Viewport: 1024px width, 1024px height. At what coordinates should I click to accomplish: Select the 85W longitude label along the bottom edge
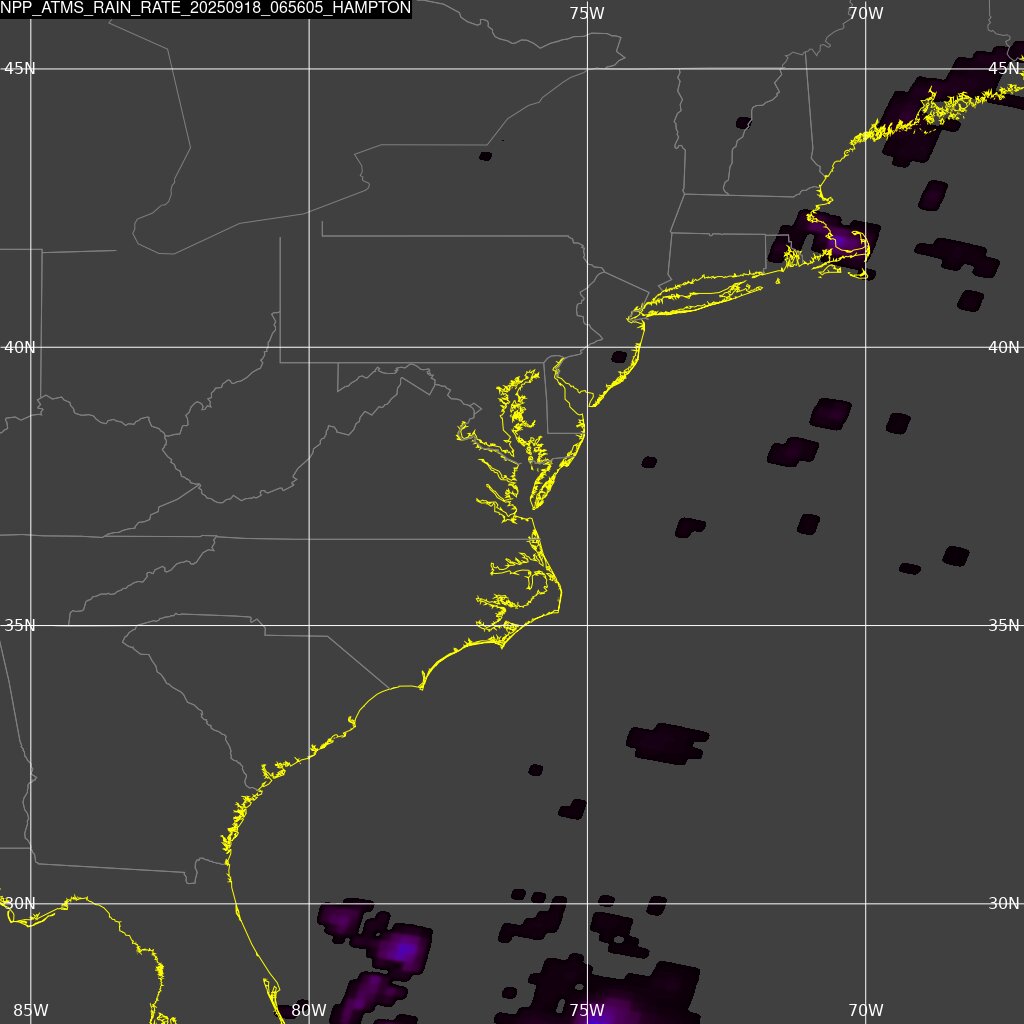click(x=31, y=1010)
